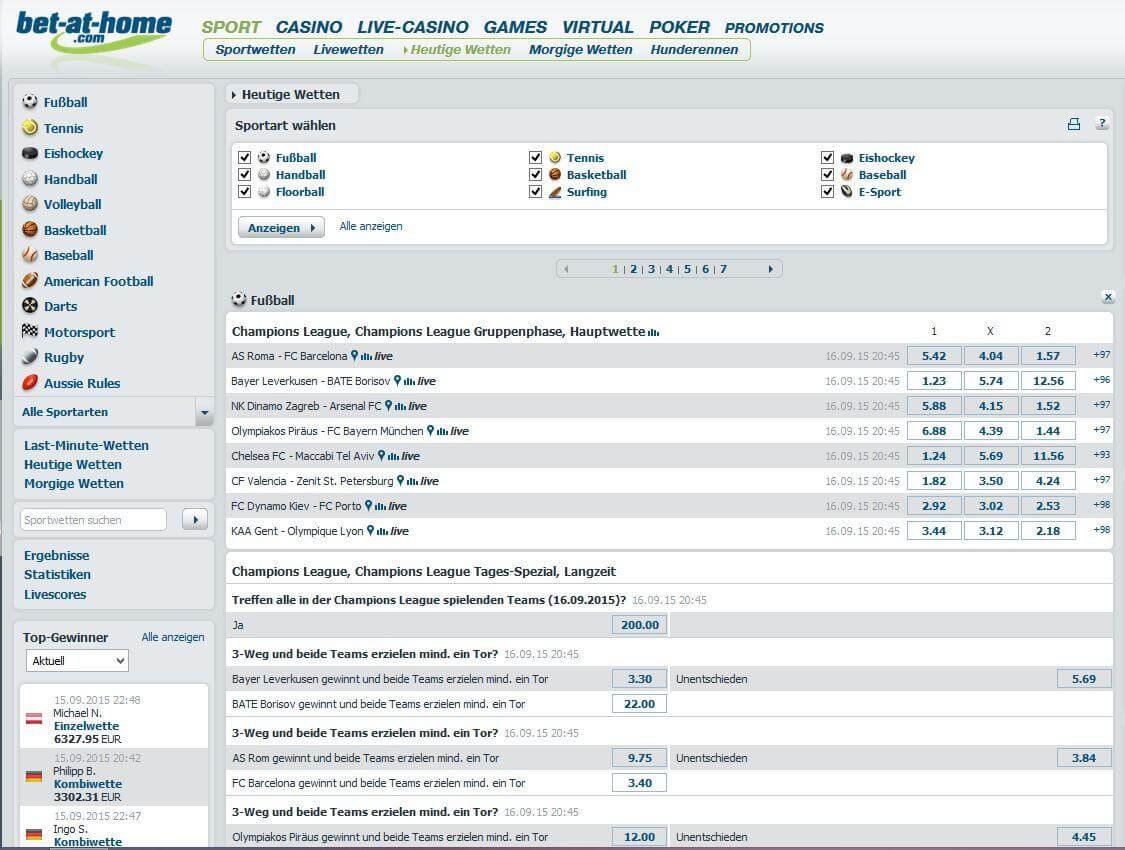Screen dimensions: 1125x850
Task: Click statistics icon next to Hauptwette heading
Action: click(x=653, y=332)
